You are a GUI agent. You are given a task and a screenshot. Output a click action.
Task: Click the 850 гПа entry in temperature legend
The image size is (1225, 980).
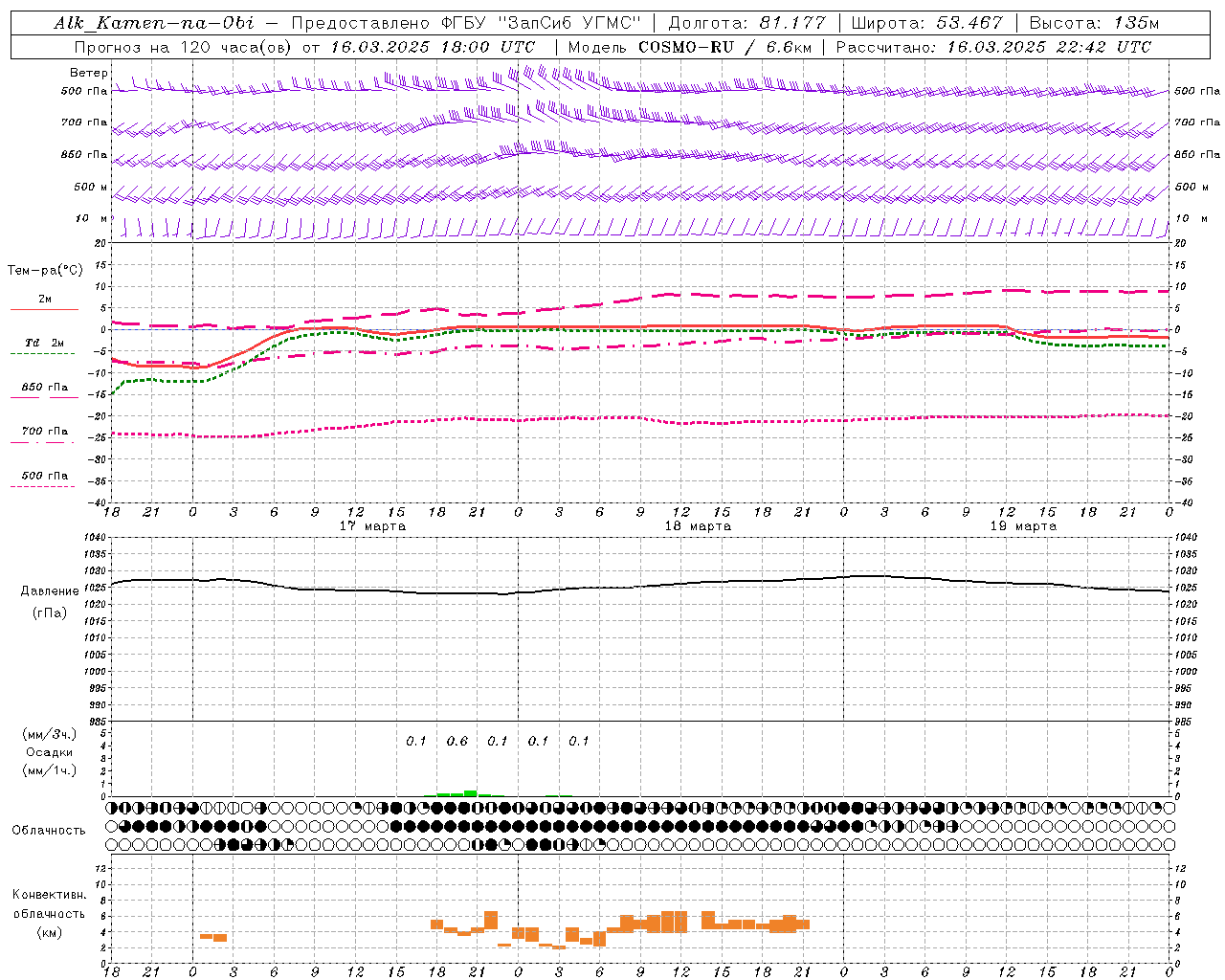[x=45, y=388]
